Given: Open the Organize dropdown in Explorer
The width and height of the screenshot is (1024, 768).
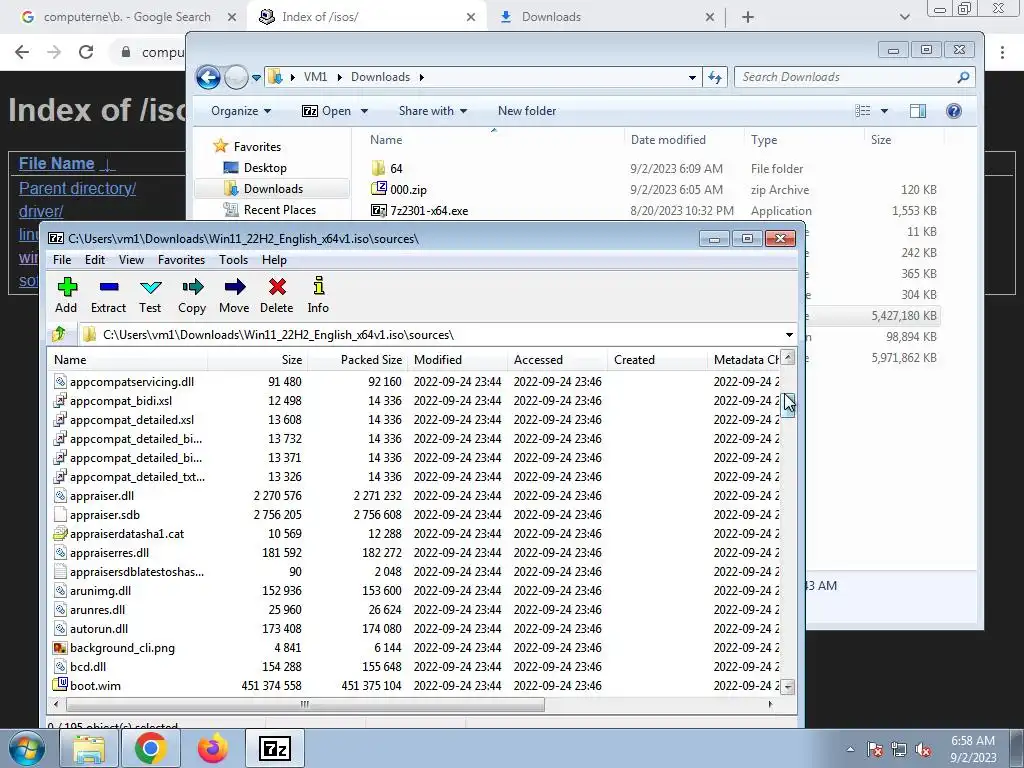Looking at the screenshot, I should (241, 111).
